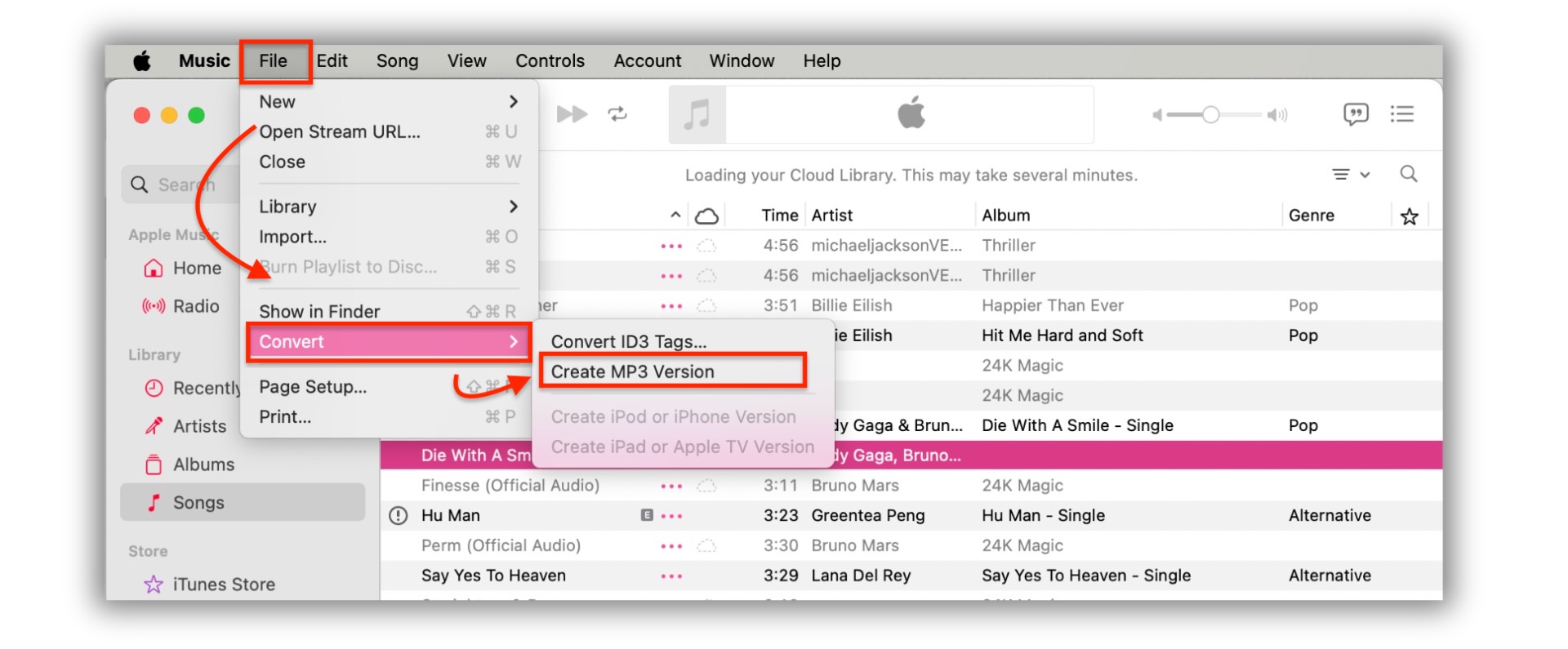Click the warning icon beside Hu Man
Viewport: 1568px width, 649px height.
coord(399,516)
